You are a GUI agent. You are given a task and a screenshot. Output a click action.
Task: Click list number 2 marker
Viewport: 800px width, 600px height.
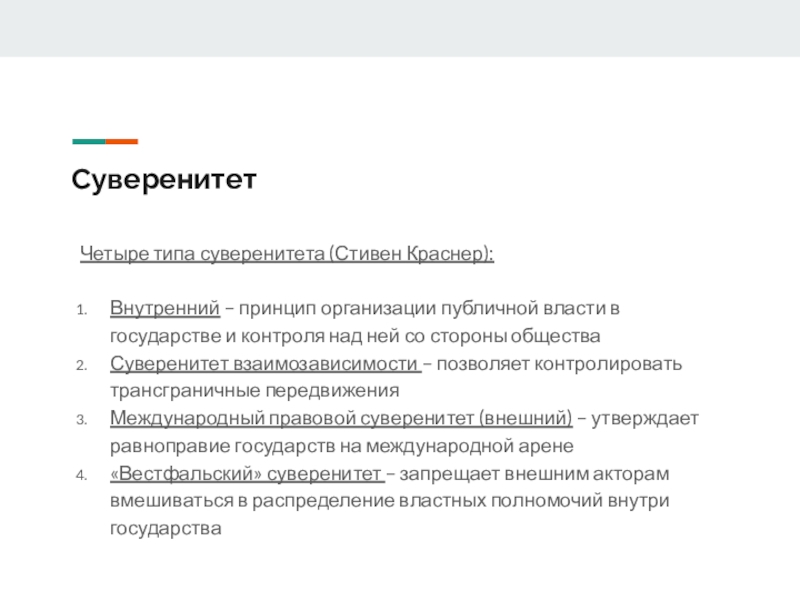coord(84,363)
